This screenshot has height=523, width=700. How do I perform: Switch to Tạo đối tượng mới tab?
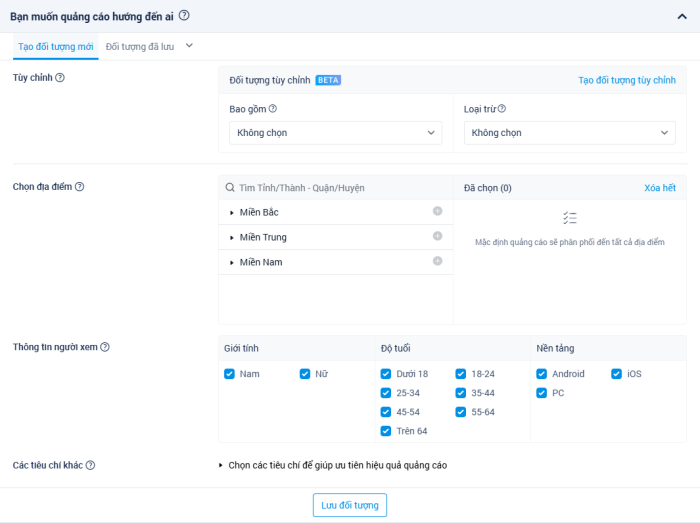[56, 46]
